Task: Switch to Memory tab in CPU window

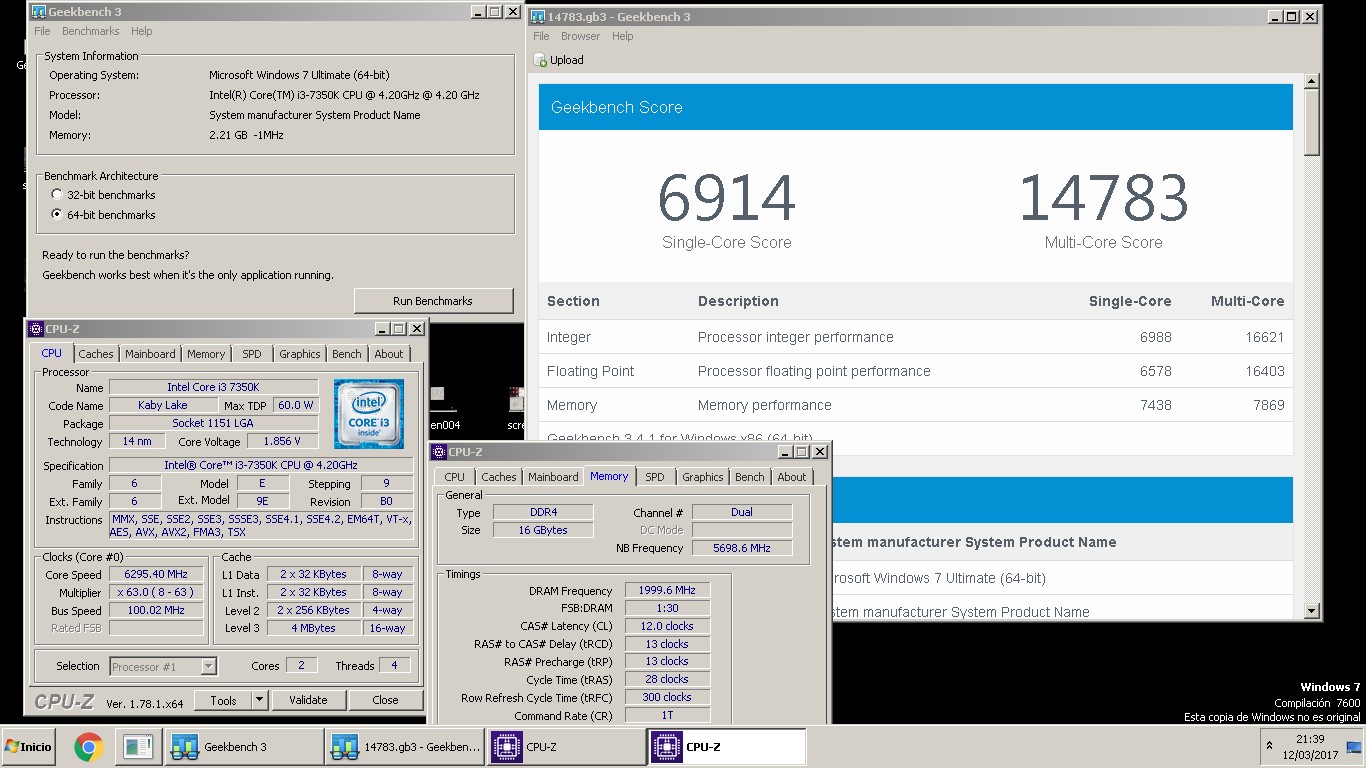Action: (206, 354)
